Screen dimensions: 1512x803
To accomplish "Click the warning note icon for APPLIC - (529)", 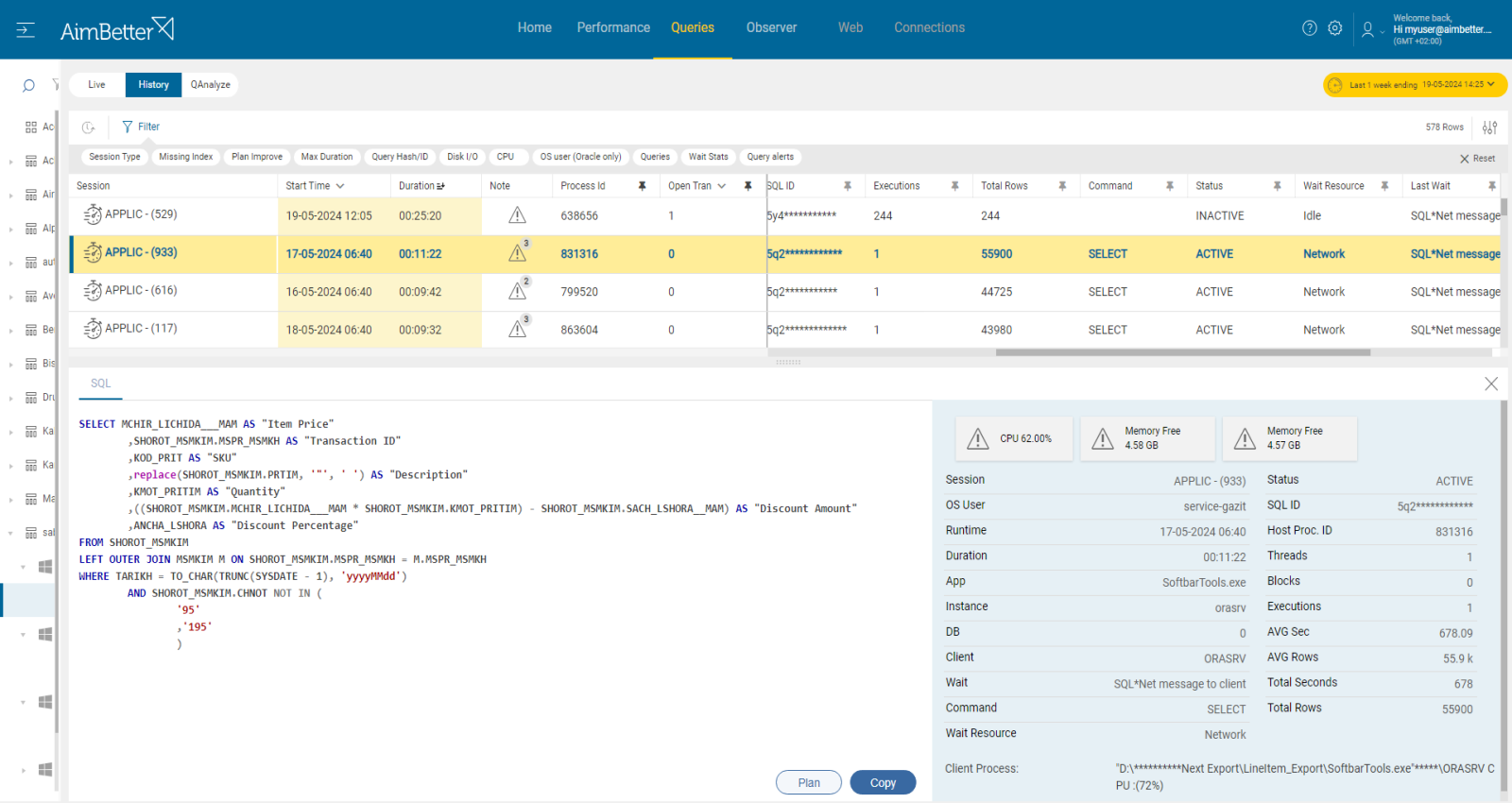I will point(517,215).
